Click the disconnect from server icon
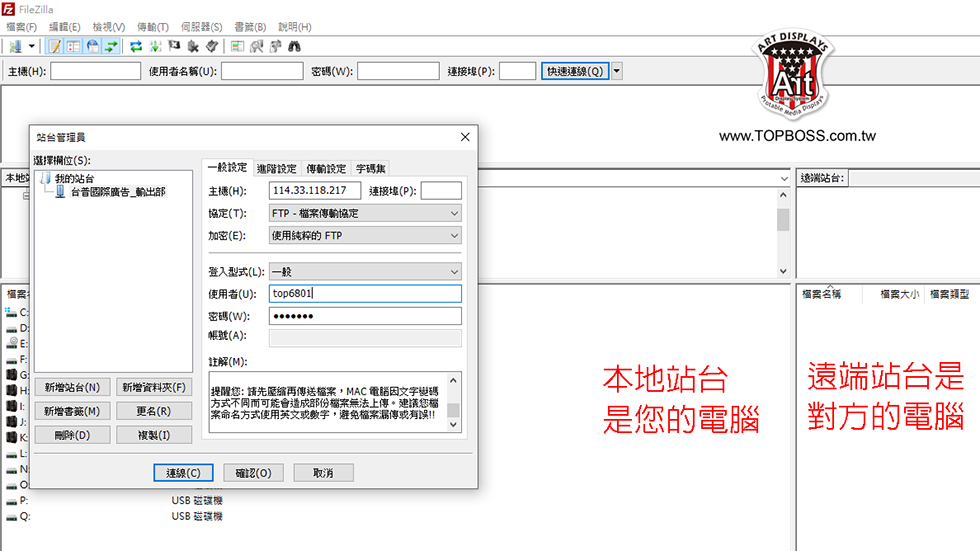980x551 pixels. (x=193, y=46)
